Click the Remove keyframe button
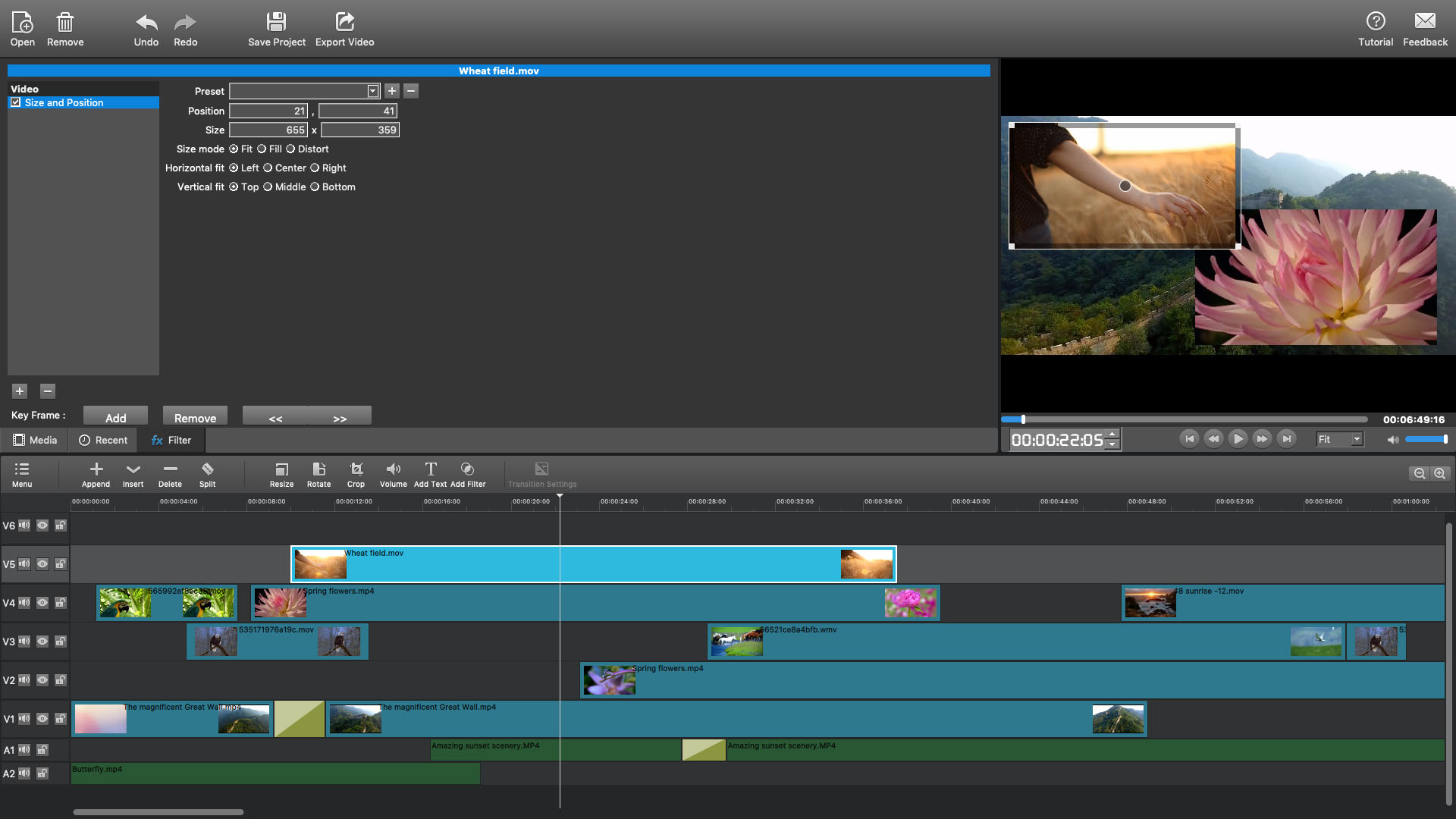Image resolution: width=1456 pixels, height=819 pixels. tap(196, 418)
